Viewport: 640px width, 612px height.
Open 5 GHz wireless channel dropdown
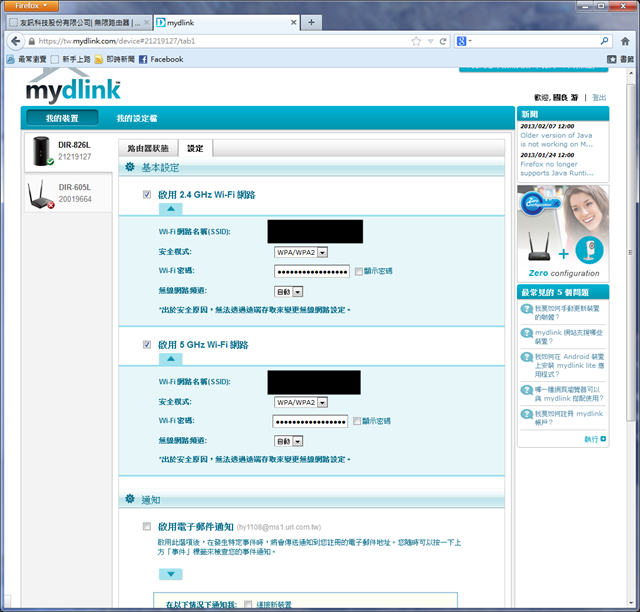point(289,441)
